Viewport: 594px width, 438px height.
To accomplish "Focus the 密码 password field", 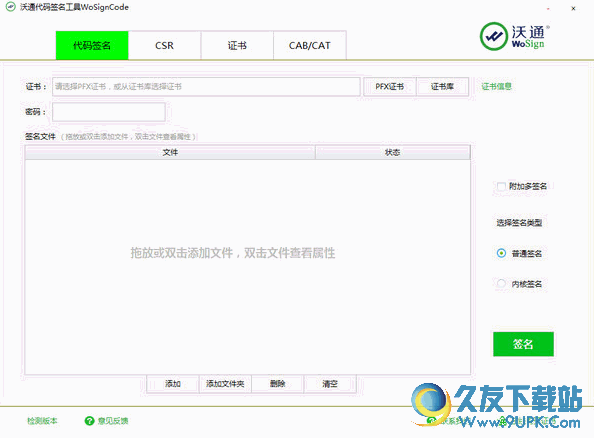I will 109,112.
